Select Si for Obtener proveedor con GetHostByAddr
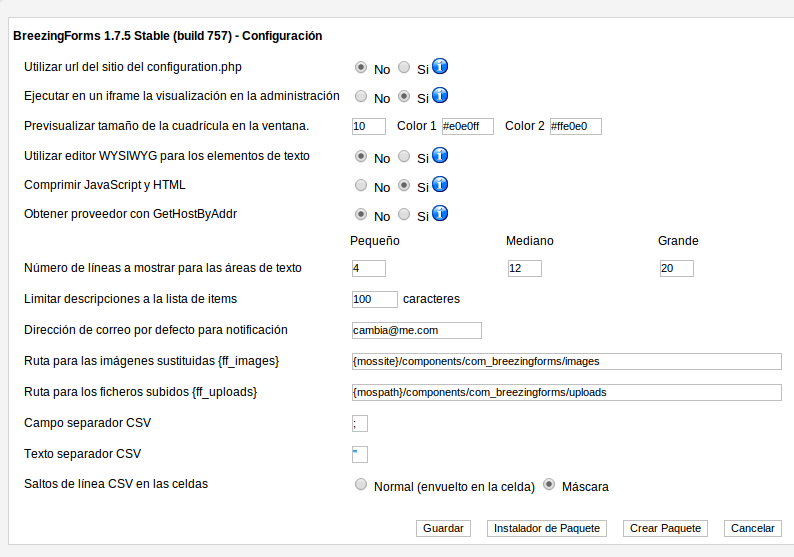Viewport: 794px width, 557px height. point(404,214)
